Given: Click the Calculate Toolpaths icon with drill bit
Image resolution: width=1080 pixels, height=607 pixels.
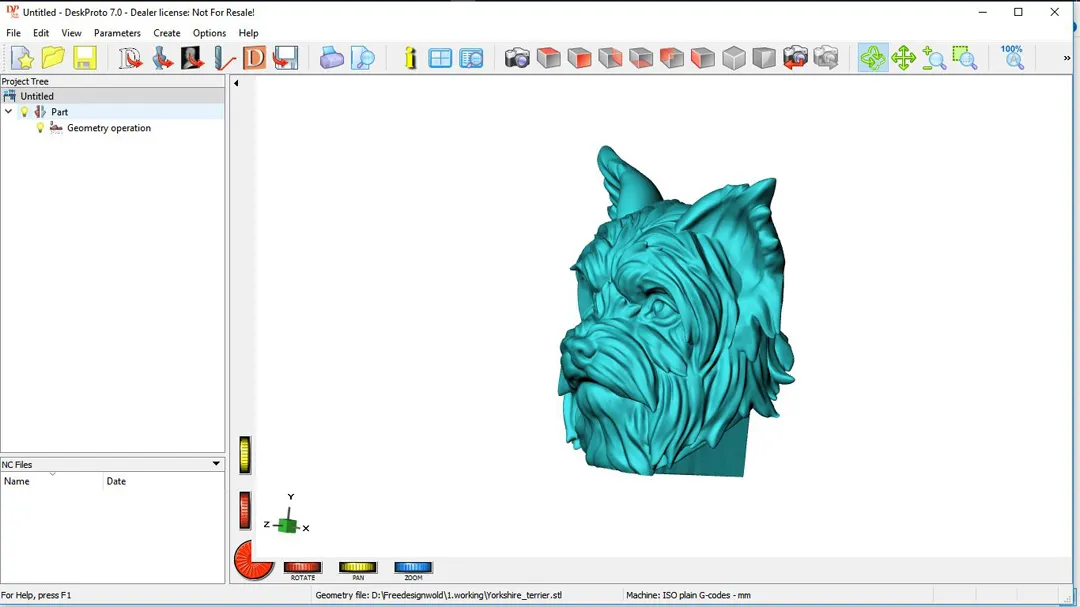Looking at the screenshot, I should (223, 58).
